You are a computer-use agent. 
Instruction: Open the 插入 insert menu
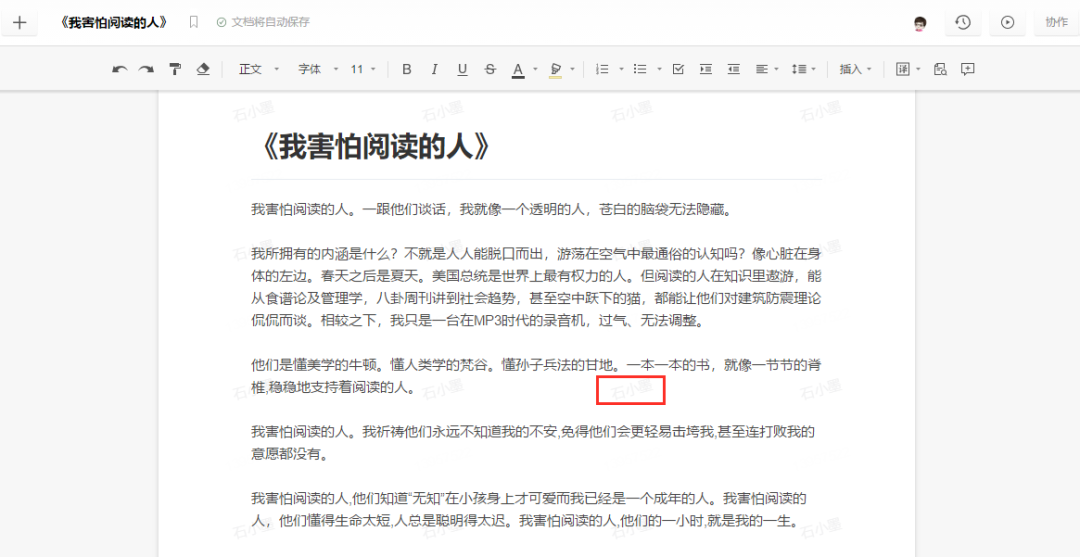click(856, 69)
